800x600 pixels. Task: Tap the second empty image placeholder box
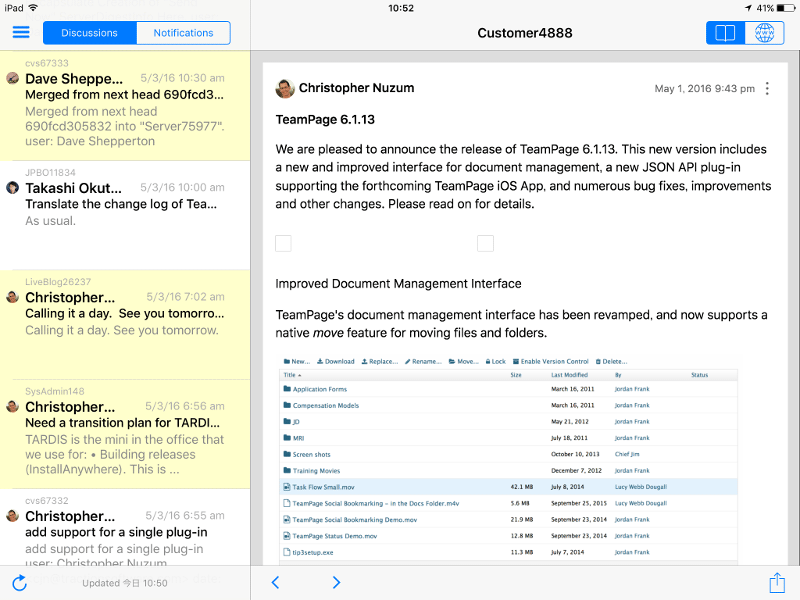tap(485, 243)
